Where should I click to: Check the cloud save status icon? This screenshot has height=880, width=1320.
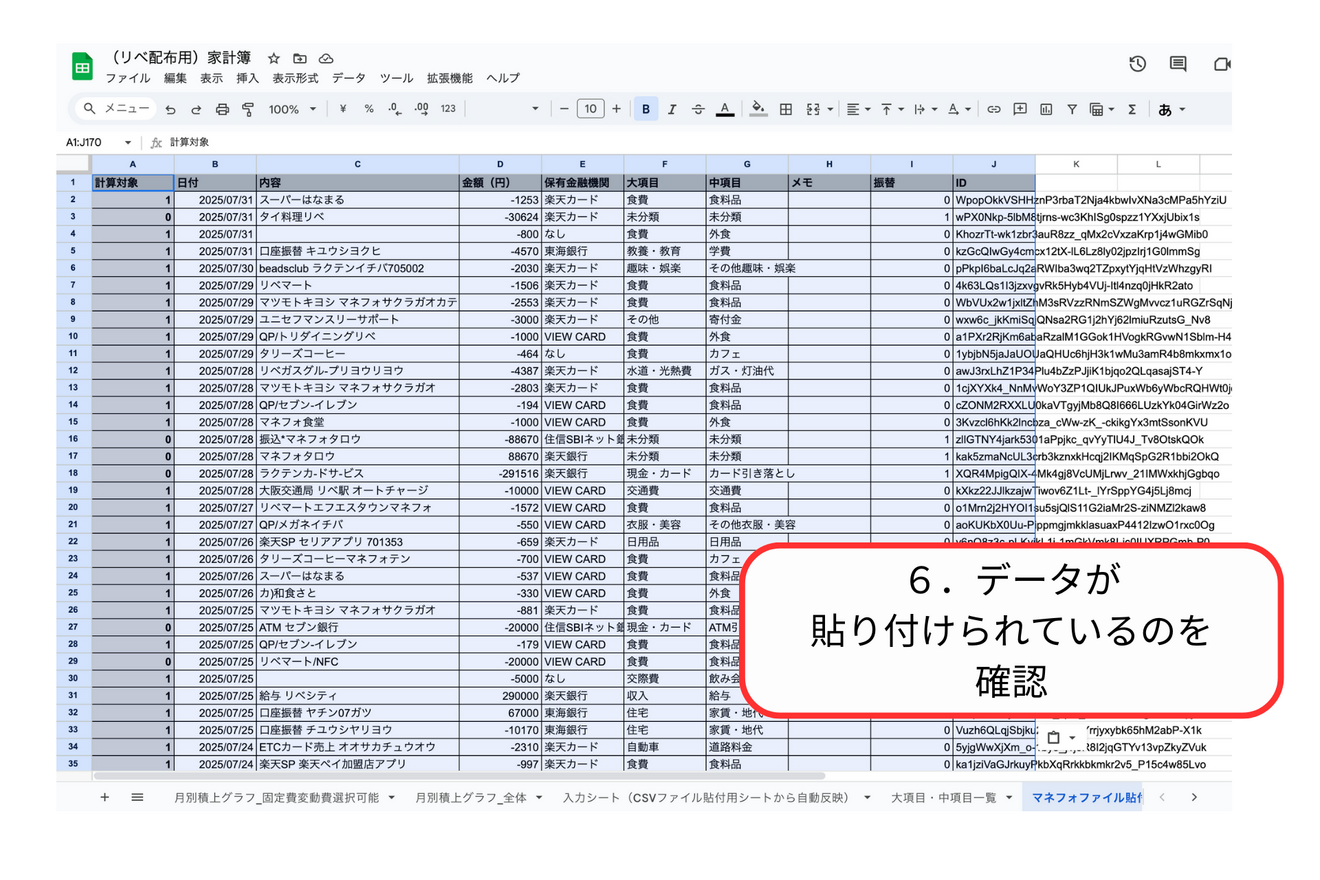[x=326, y=59]
